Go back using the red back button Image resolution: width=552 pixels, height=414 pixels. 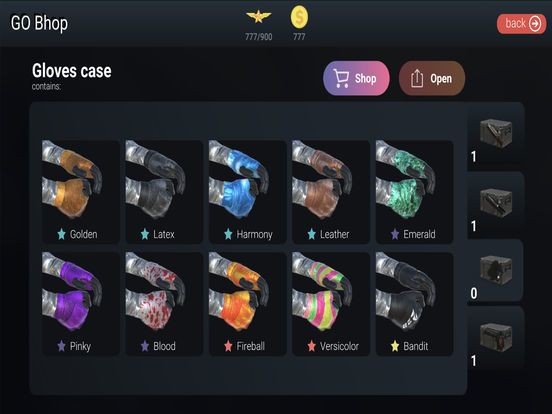point(521,24)
